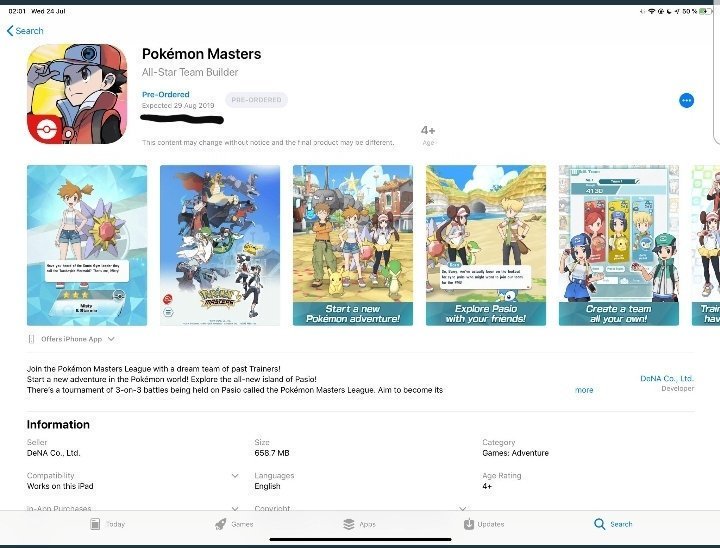The width and height of the screenshot is (720, 548).
Task: Tap the Games rocket icon
Action: point(221,524)
